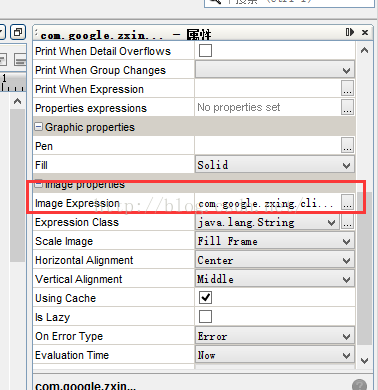The height and width of the screenshot is (390, 378).
Task: Open Properties expressions editor button
Action: [347, 107]
